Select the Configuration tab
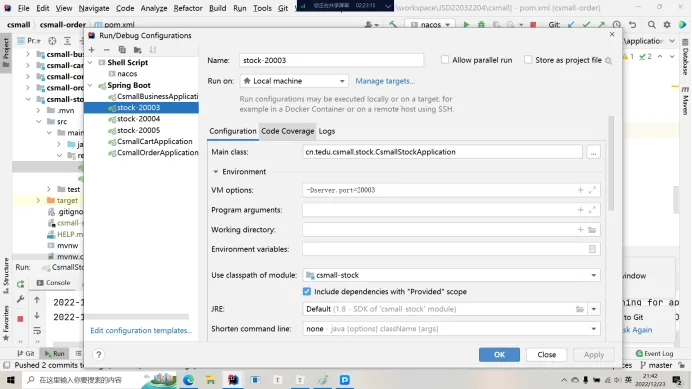Screen dimensions: 692x389 pyautogui.click(x=233, y=131)
